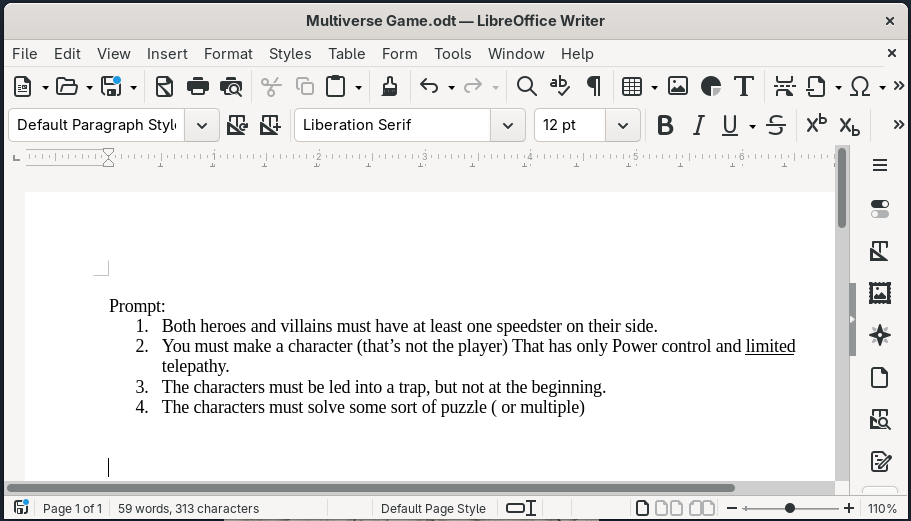Print the document

tap(198, 87)
